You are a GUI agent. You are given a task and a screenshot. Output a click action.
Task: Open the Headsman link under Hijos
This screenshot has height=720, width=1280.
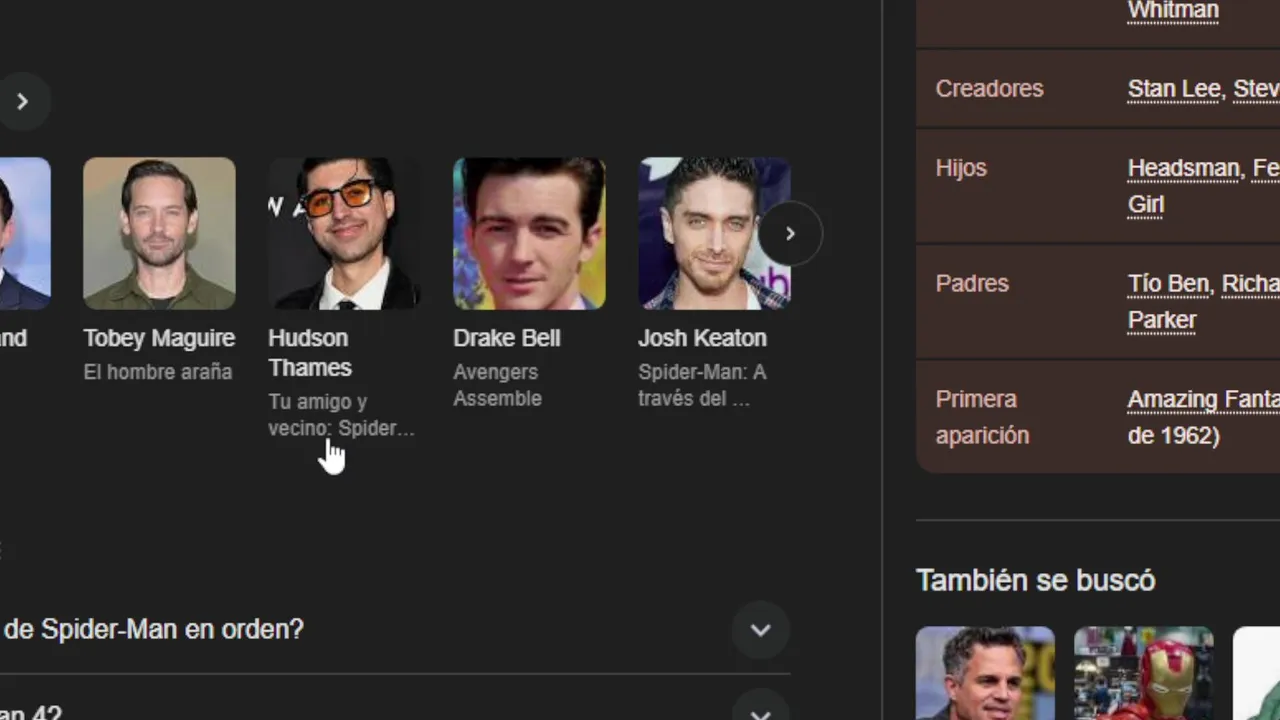1183,168
